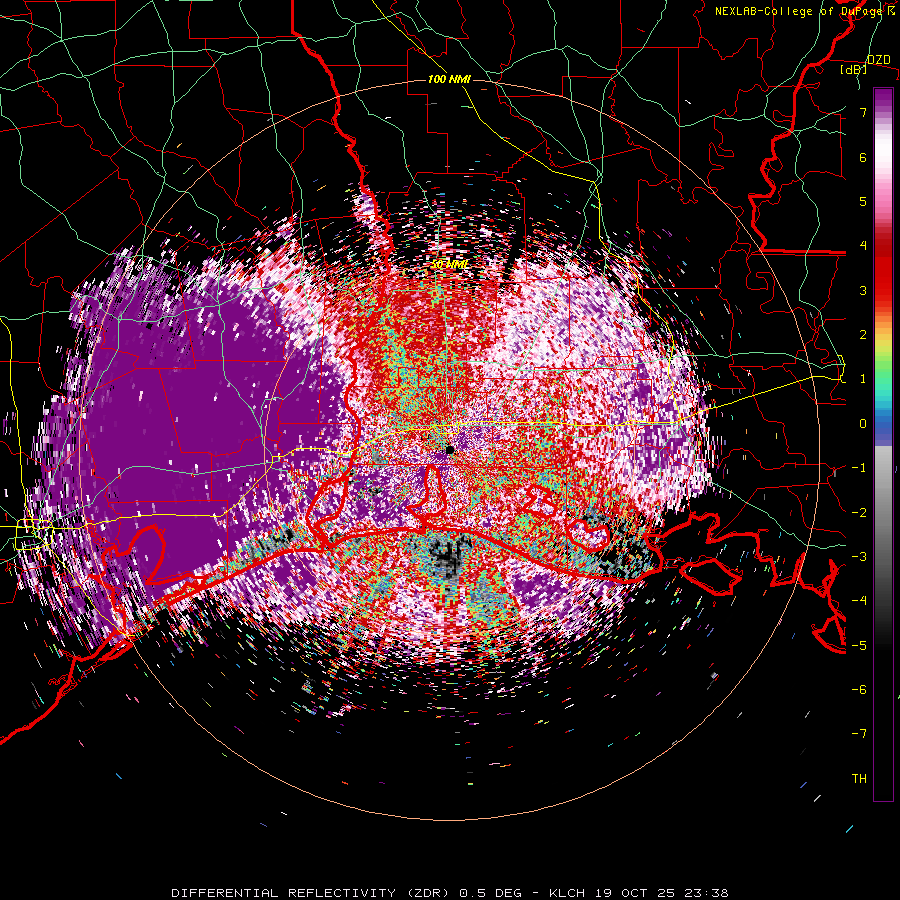Click the 2 value on the color scale

pos(863,335)
